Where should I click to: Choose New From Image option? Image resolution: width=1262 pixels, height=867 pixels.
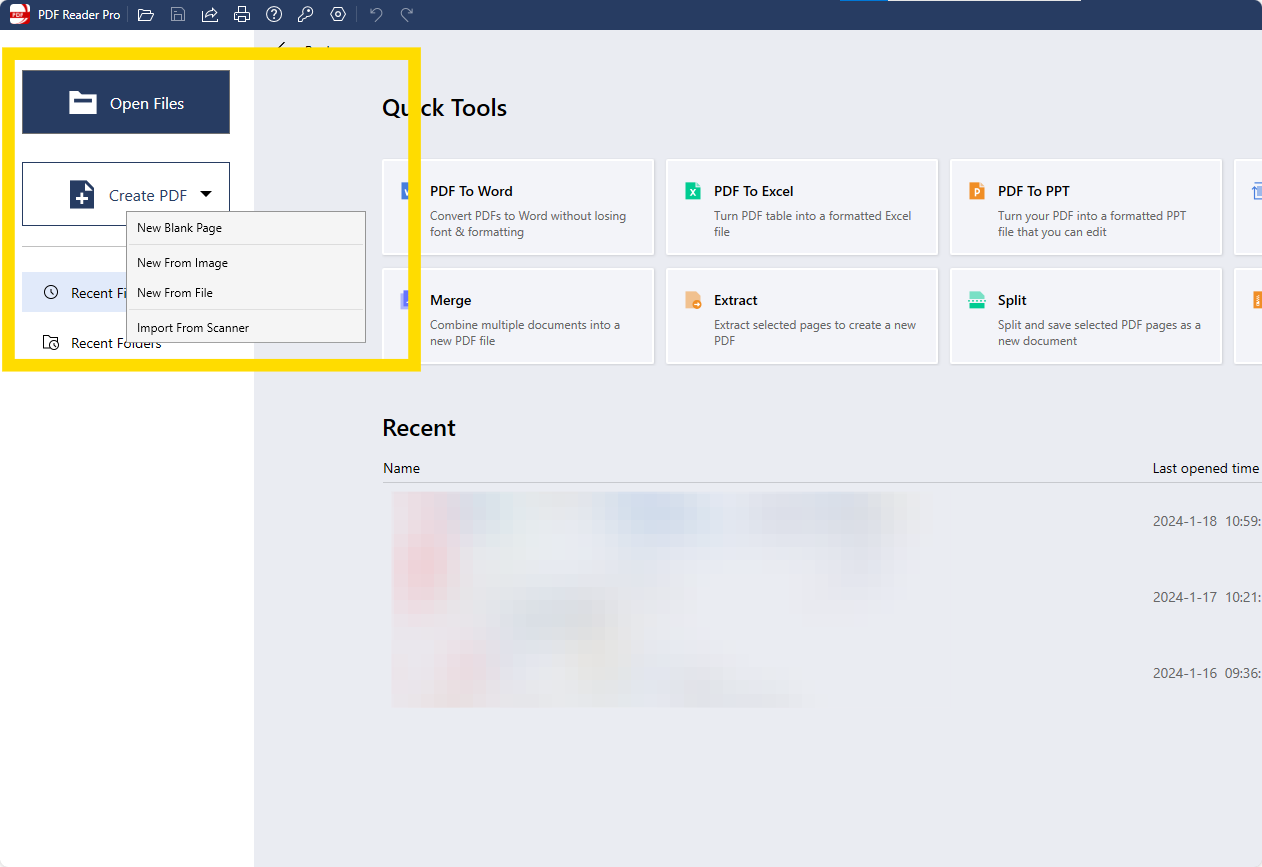coord(183,263)
